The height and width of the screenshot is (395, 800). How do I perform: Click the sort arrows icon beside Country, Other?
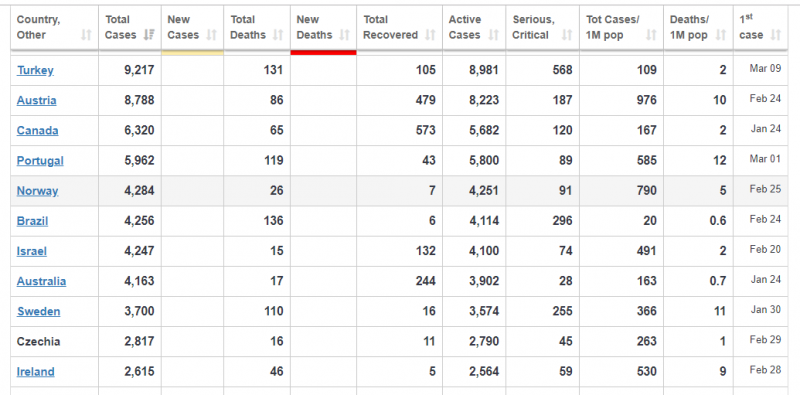[86, 35]
